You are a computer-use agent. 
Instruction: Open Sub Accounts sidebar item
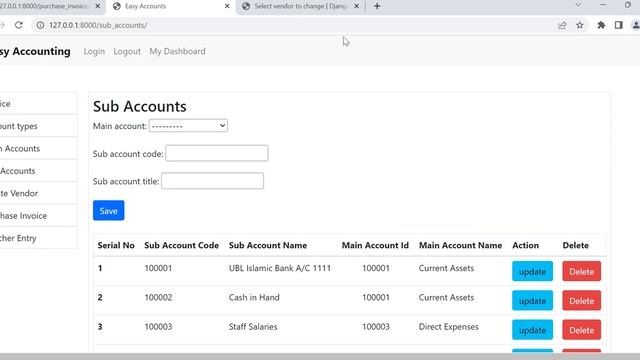[38, 171]
